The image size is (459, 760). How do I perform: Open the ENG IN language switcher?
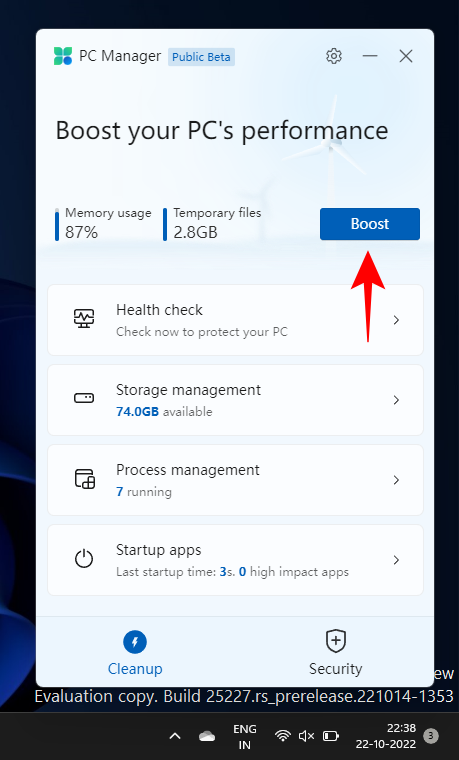tap(245, 736)
